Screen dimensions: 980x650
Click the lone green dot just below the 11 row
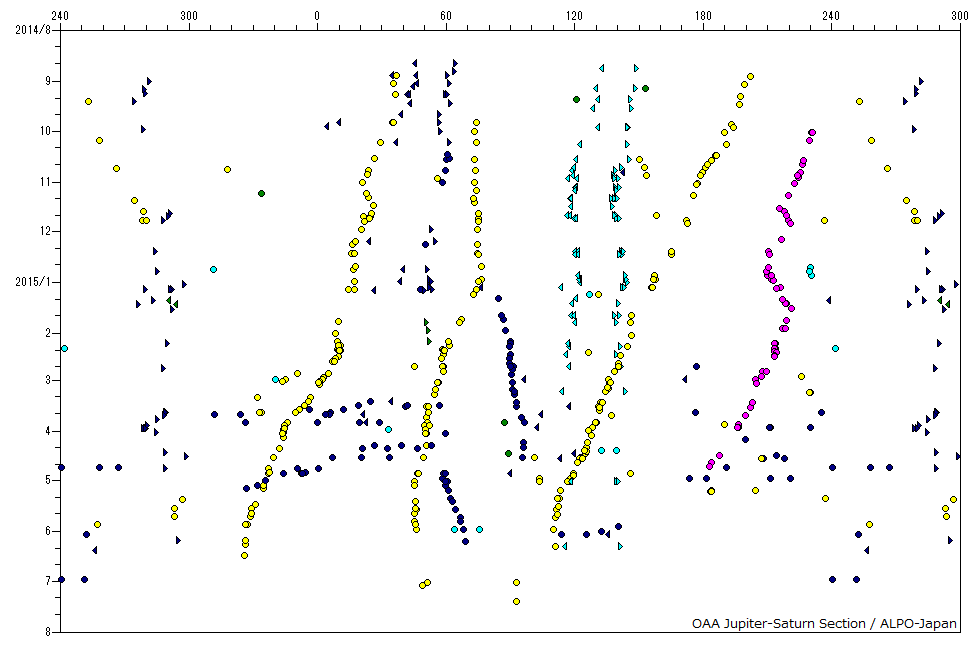(261, 193)
